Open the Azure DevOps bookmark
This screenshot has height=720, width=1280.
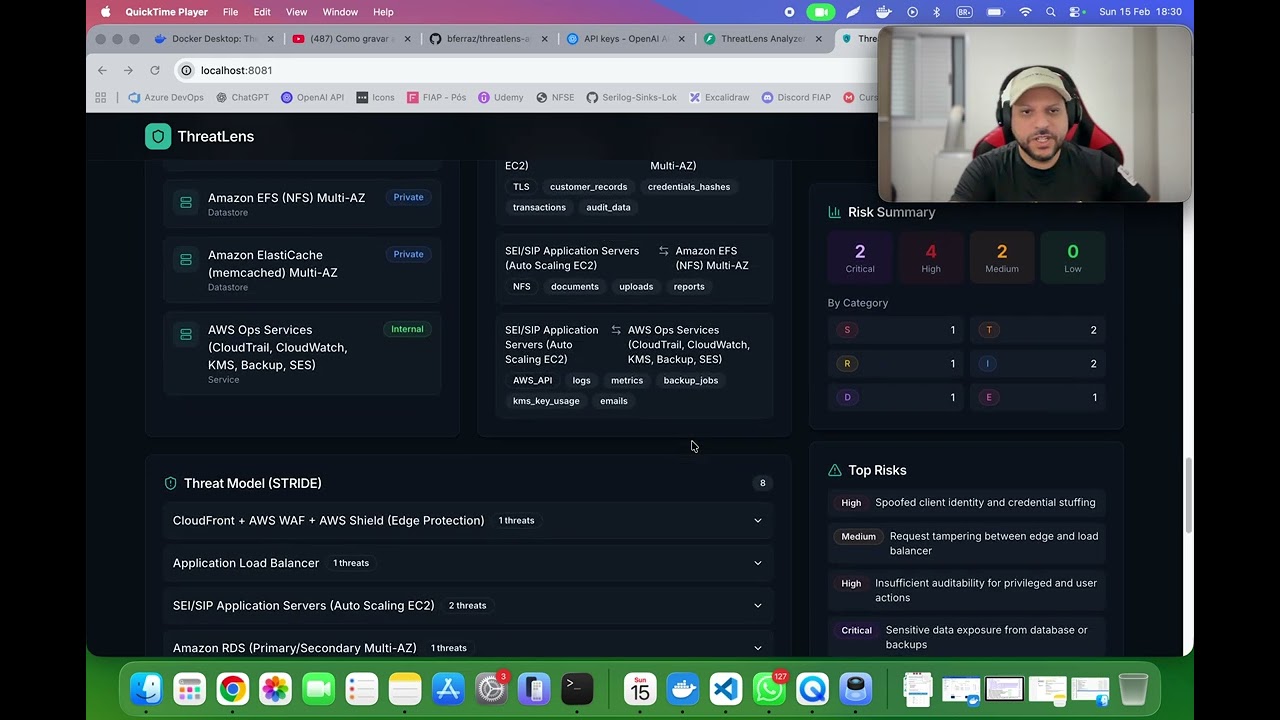click(166, 97)
